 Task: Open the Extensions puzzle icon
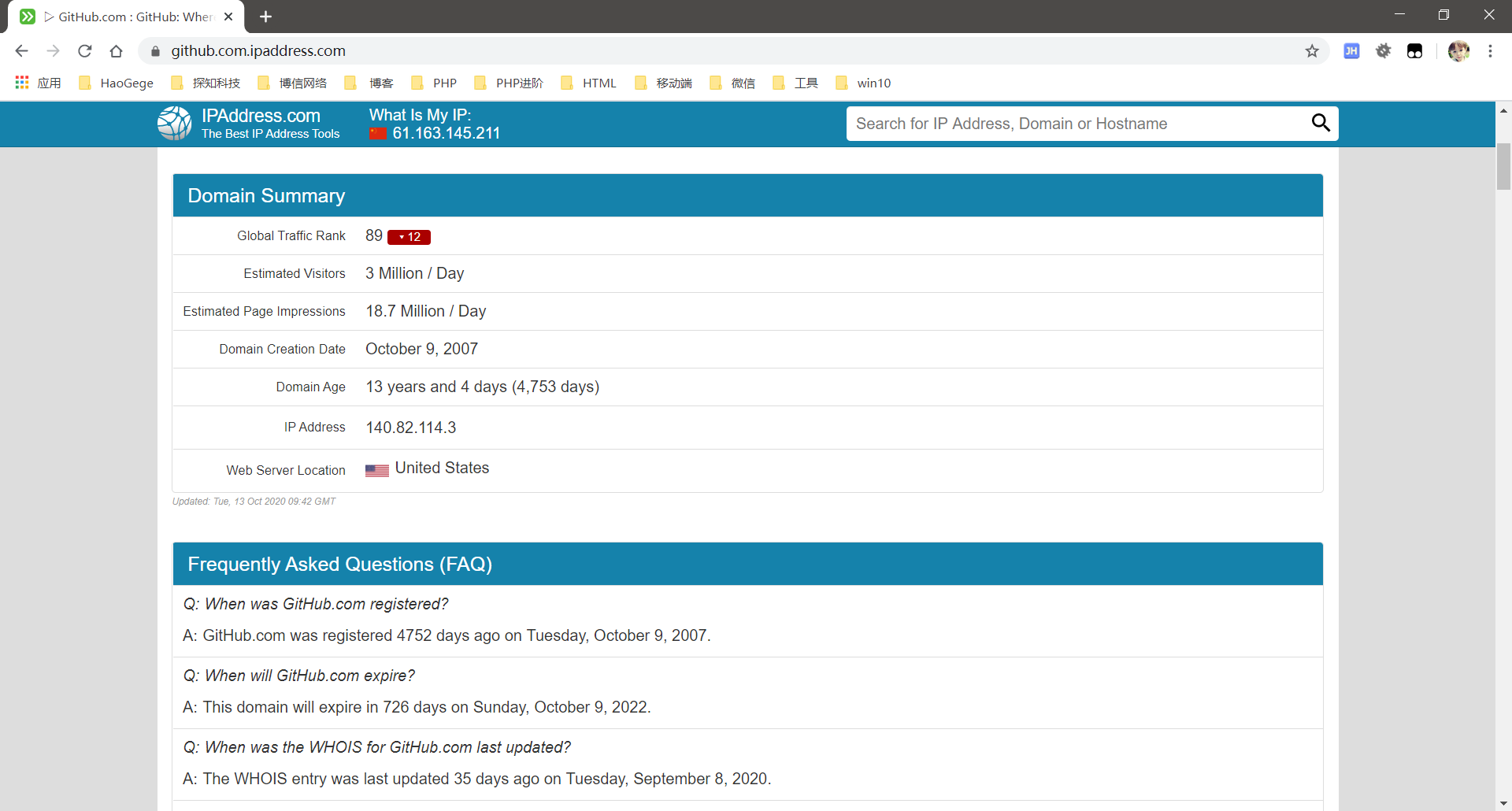tap(1383, 51)
